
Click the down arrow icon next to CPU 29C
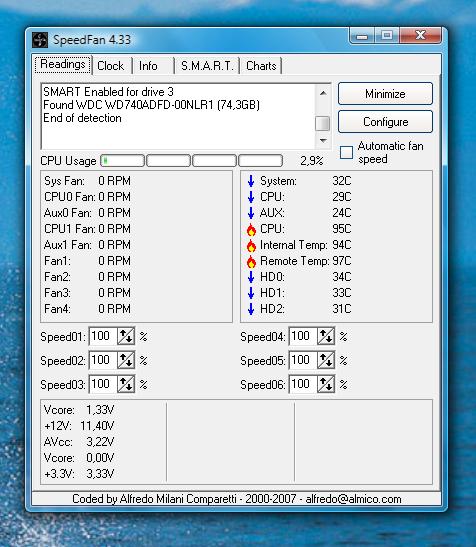click(x=251, y=197)
